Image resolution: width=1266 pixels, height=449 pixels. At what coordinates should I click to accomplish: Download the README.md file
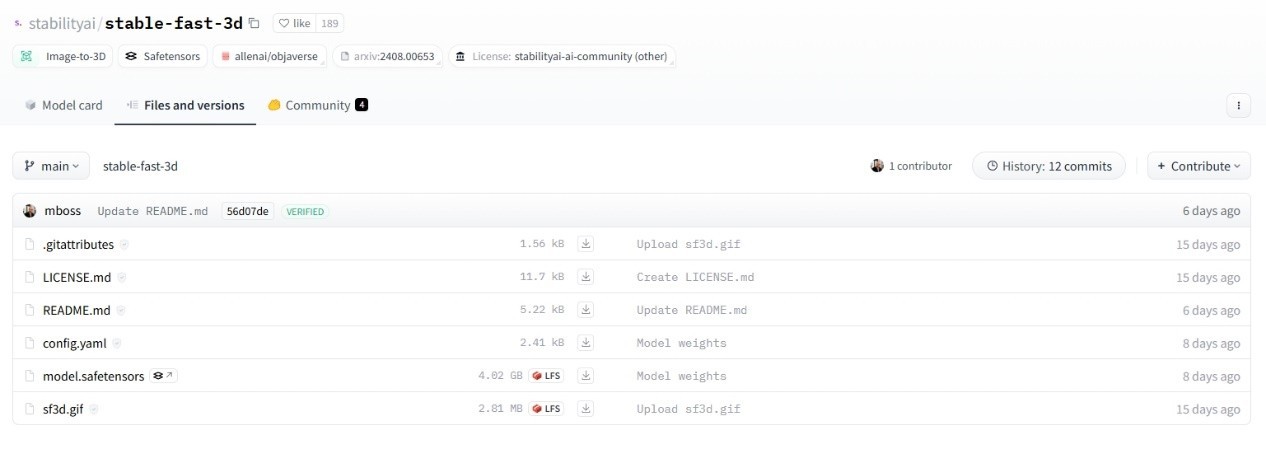586,310
